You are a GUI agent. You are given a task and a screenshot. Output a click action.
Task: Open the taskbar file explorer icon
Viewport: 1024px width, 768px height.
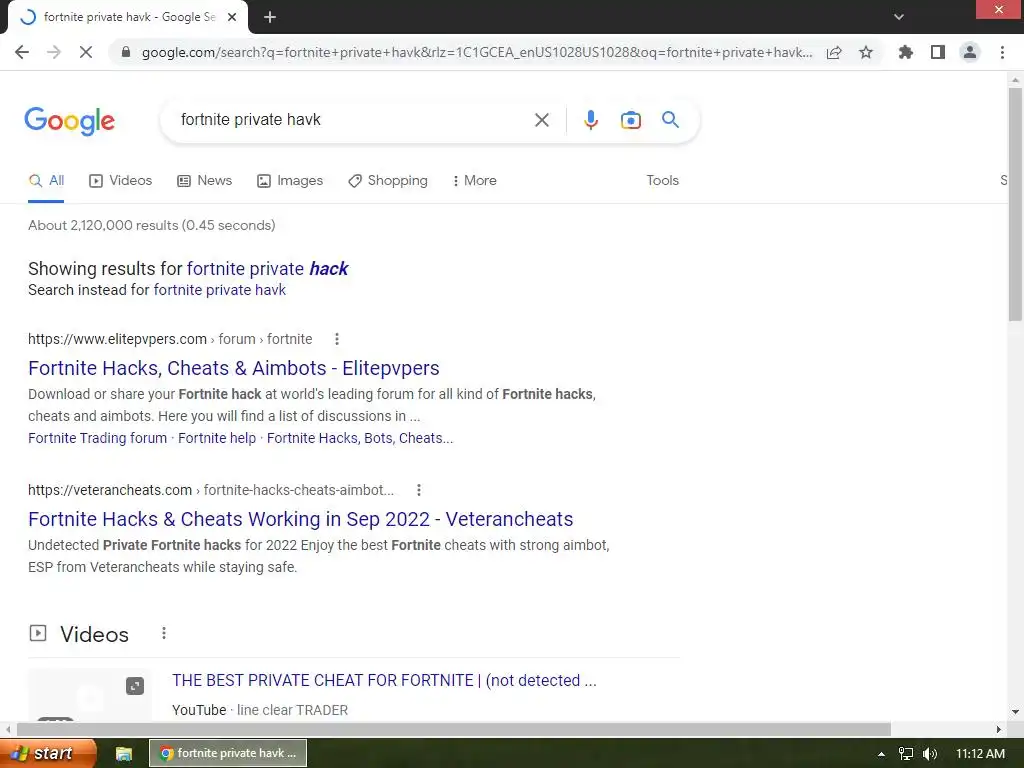tap(123, 754)
